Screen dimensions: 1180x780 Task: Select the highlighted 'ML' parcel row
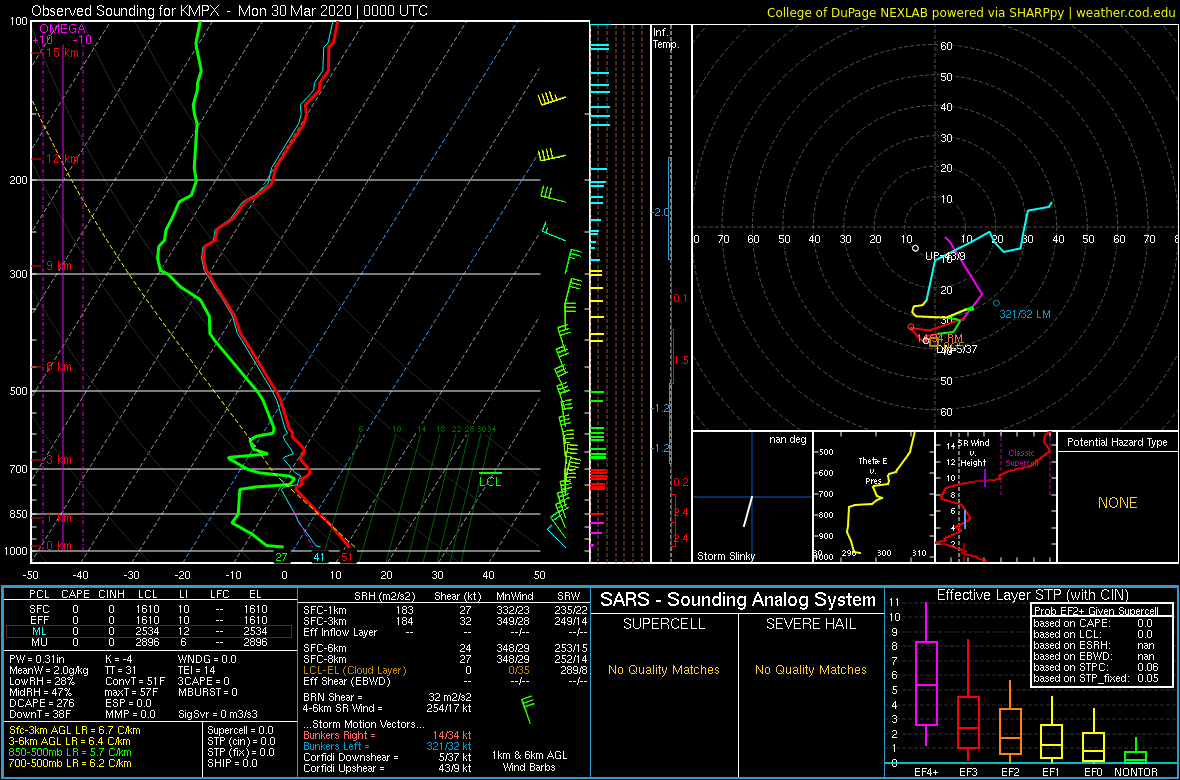[x=149, y=632]
